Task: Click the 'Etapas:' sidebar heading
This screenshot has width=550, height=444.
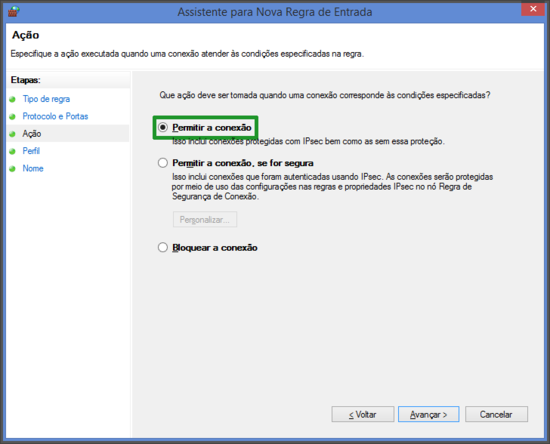Action: click(x=26, y=80)
